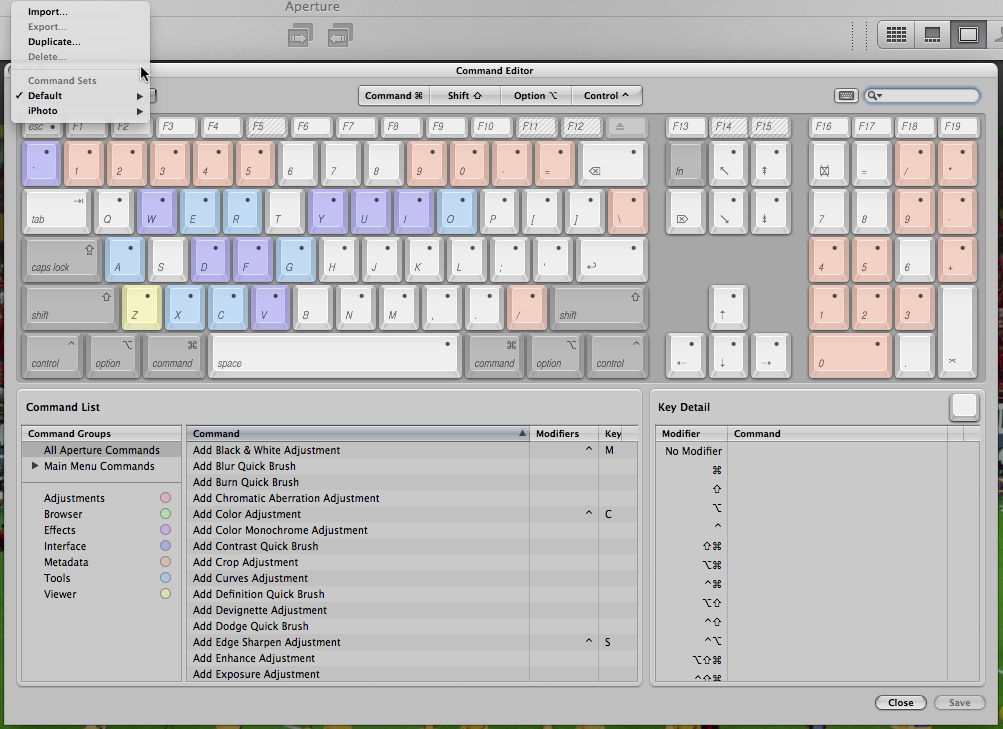Sort by the Modifiers column header
The image size is (1003, 729).
[x=564, y=434]
